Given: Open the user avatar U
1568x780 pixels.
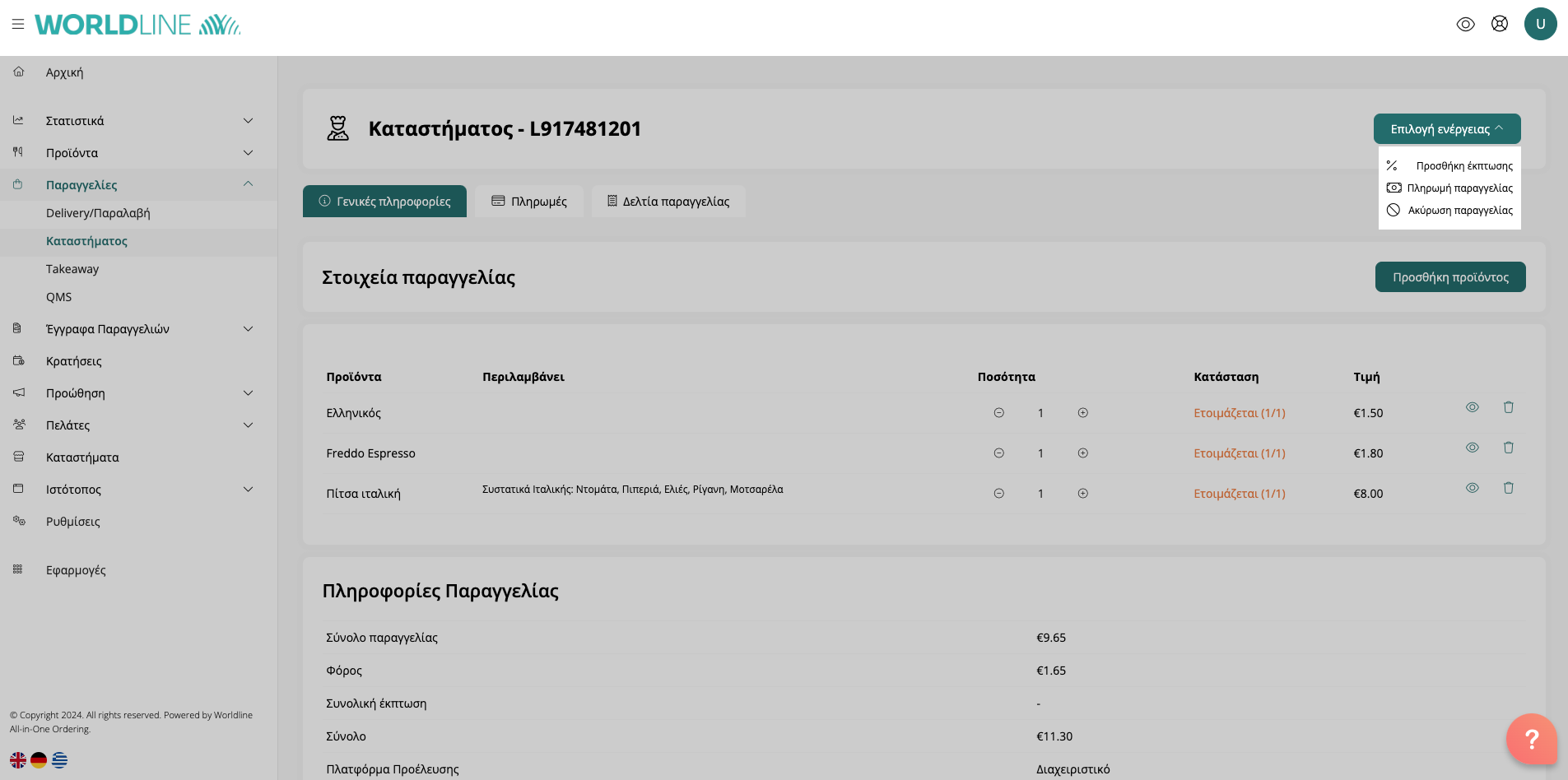Looking at the screenshot, I should pyautogui.click(x=1540, y=24).
